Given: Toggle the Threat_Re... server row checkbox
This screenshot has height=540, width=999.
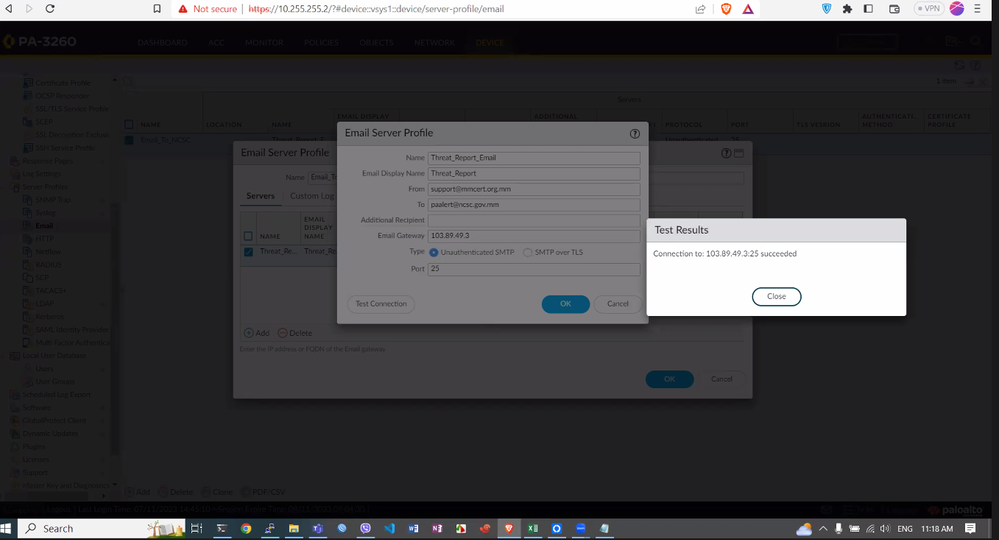Looking at the screenshot, I should (248, 252).
